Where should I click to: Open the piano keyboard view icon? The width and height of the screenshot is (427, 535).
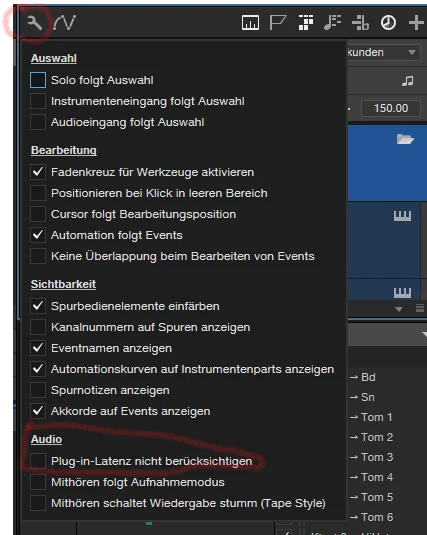[x=250, y=23]
